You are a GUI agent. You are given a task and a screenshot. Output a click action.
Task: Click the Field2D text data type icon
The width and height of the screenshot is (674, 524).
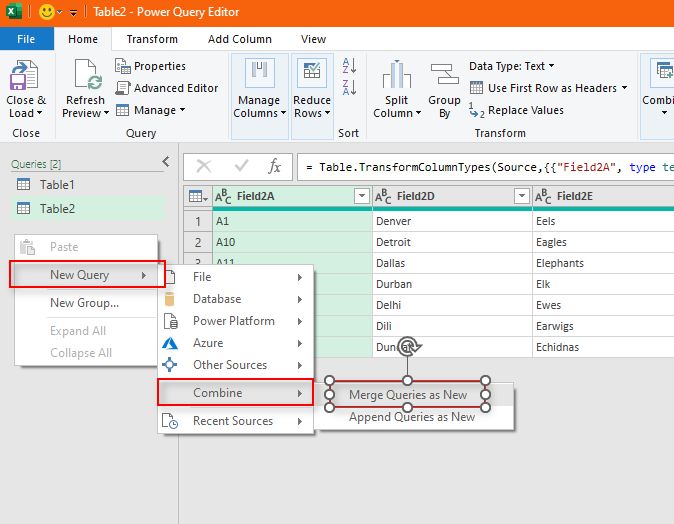point(383,196)
